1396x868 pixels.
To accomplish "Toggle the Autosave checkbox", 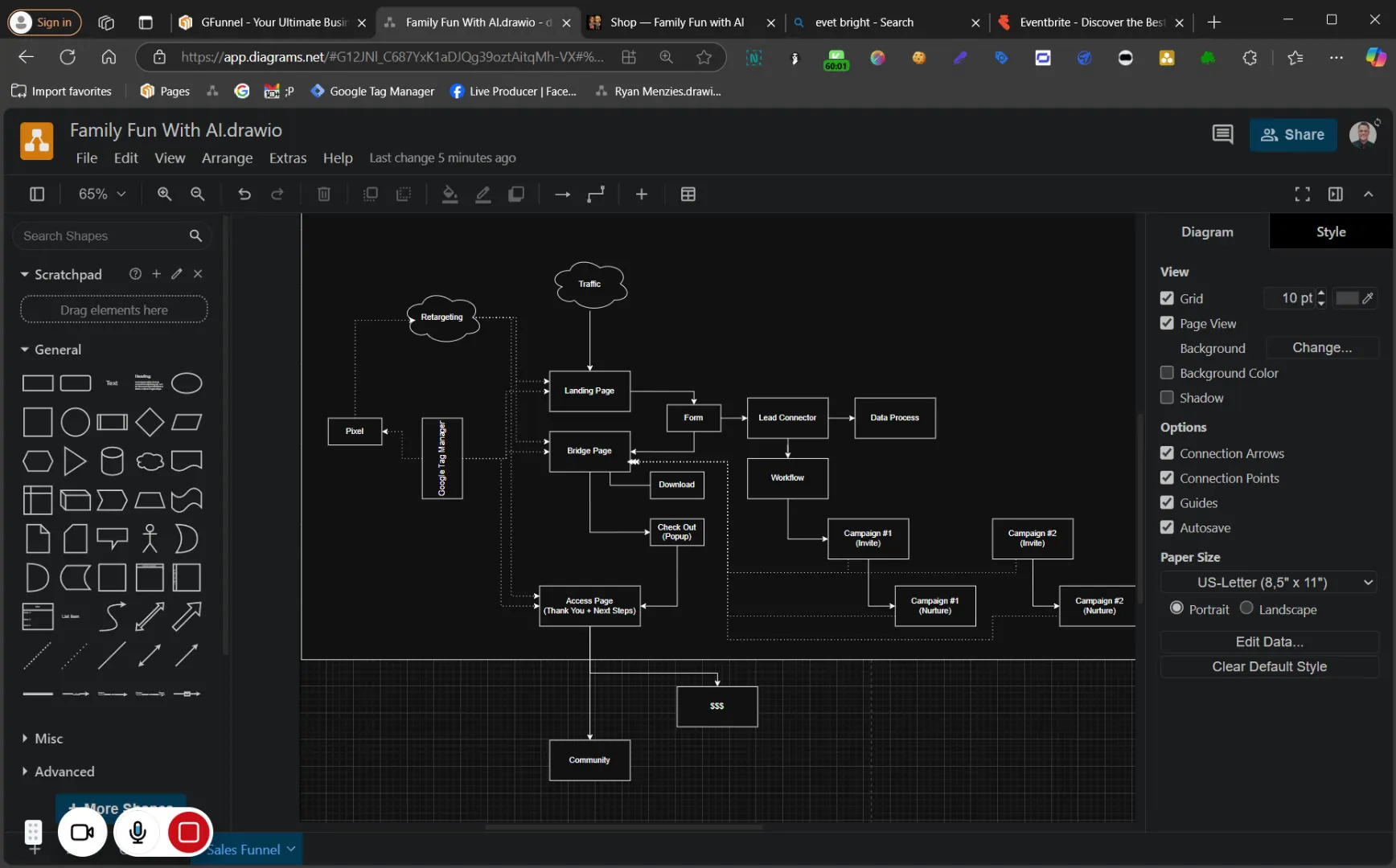I will click(1167, 528).
